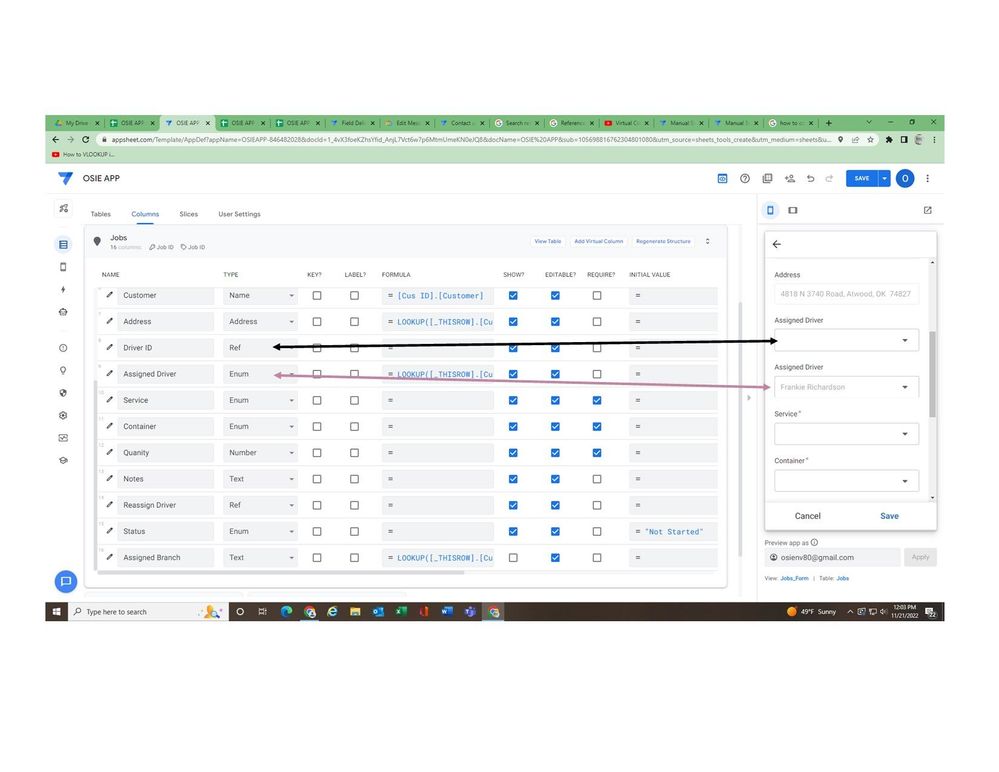Viewport: 999px width, 772px height.
Task: Click Add Virtual Column button
Action: click(598, 241)
